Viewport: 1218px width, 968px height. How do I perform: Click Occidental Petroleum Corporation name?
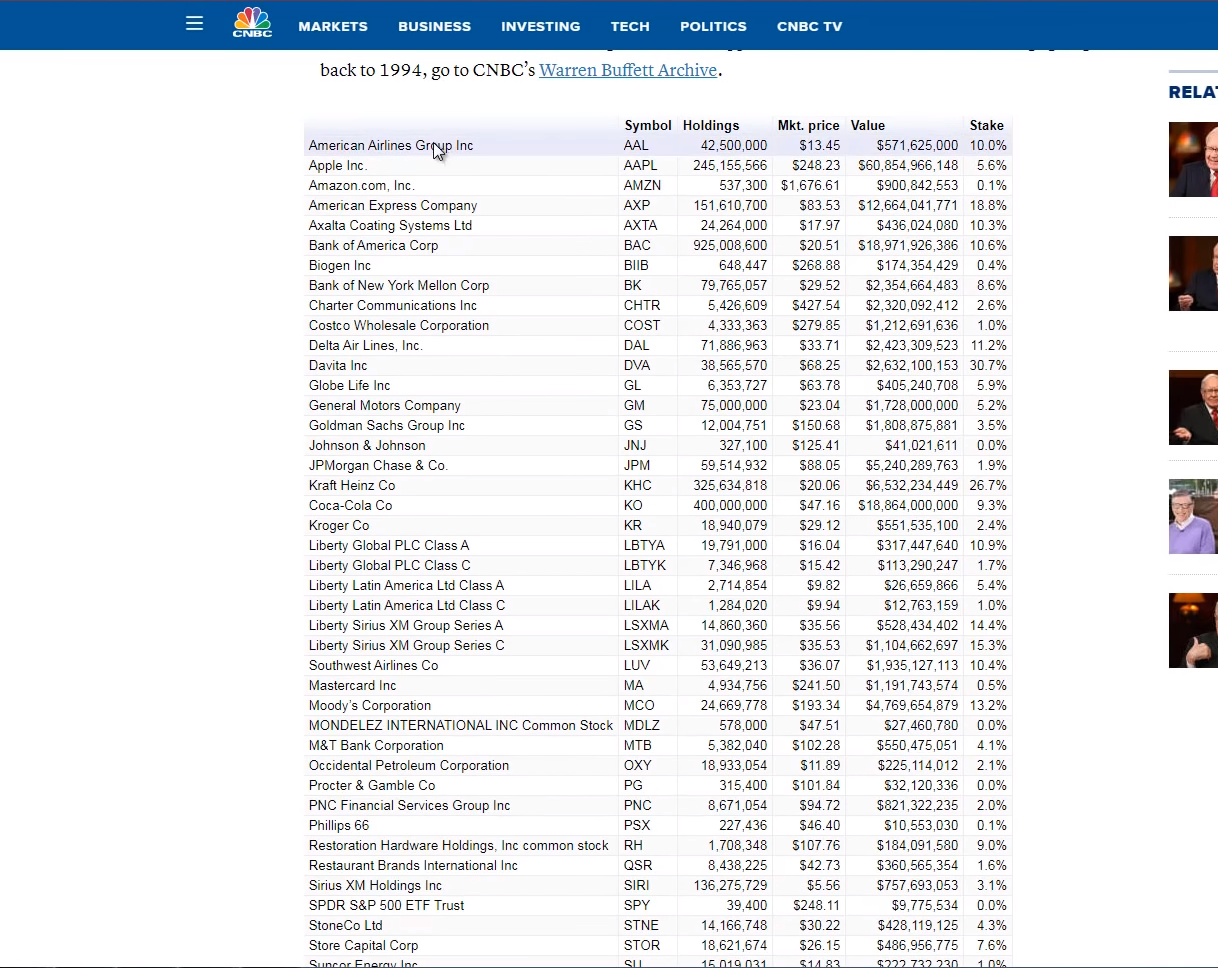pos(409,765)
